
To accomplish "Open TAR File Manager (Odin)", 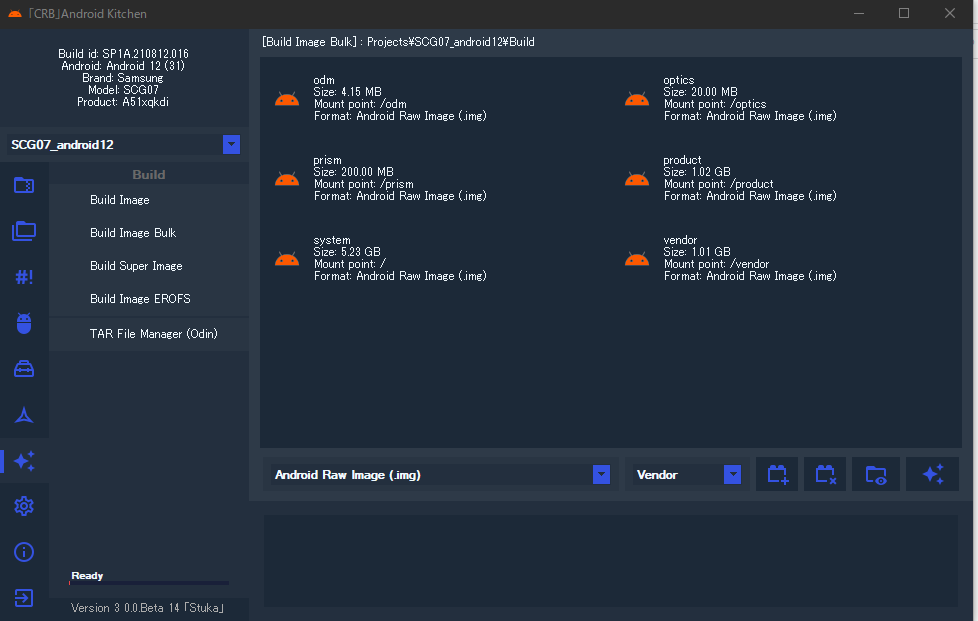I will [x=153, y=334].
